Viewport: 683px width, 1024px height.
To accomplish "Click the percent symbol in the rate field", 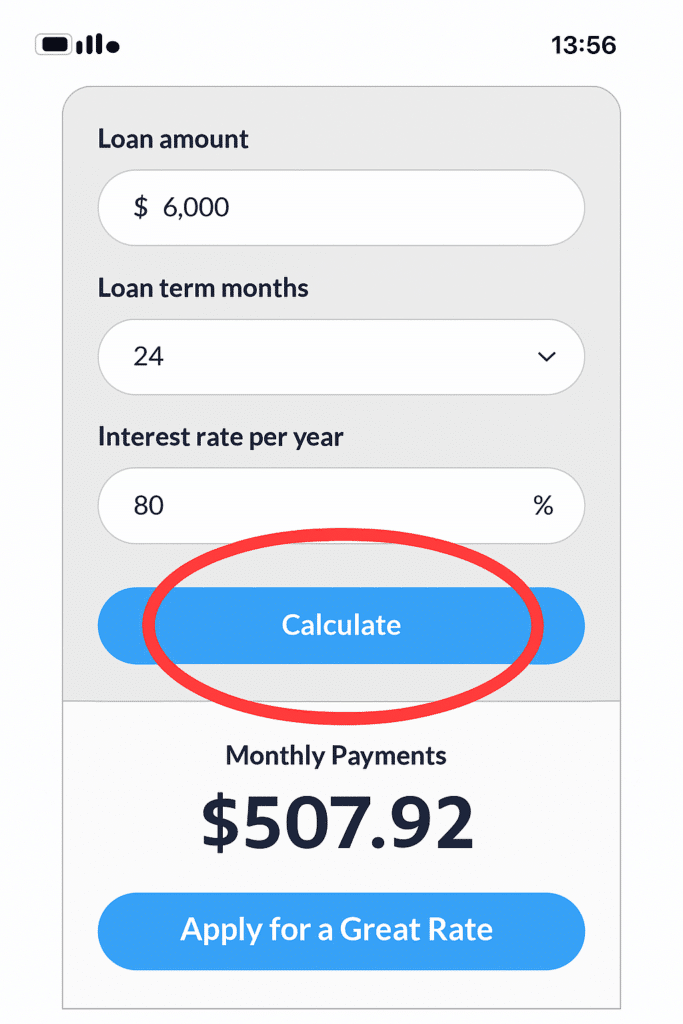I will (543, 506).
